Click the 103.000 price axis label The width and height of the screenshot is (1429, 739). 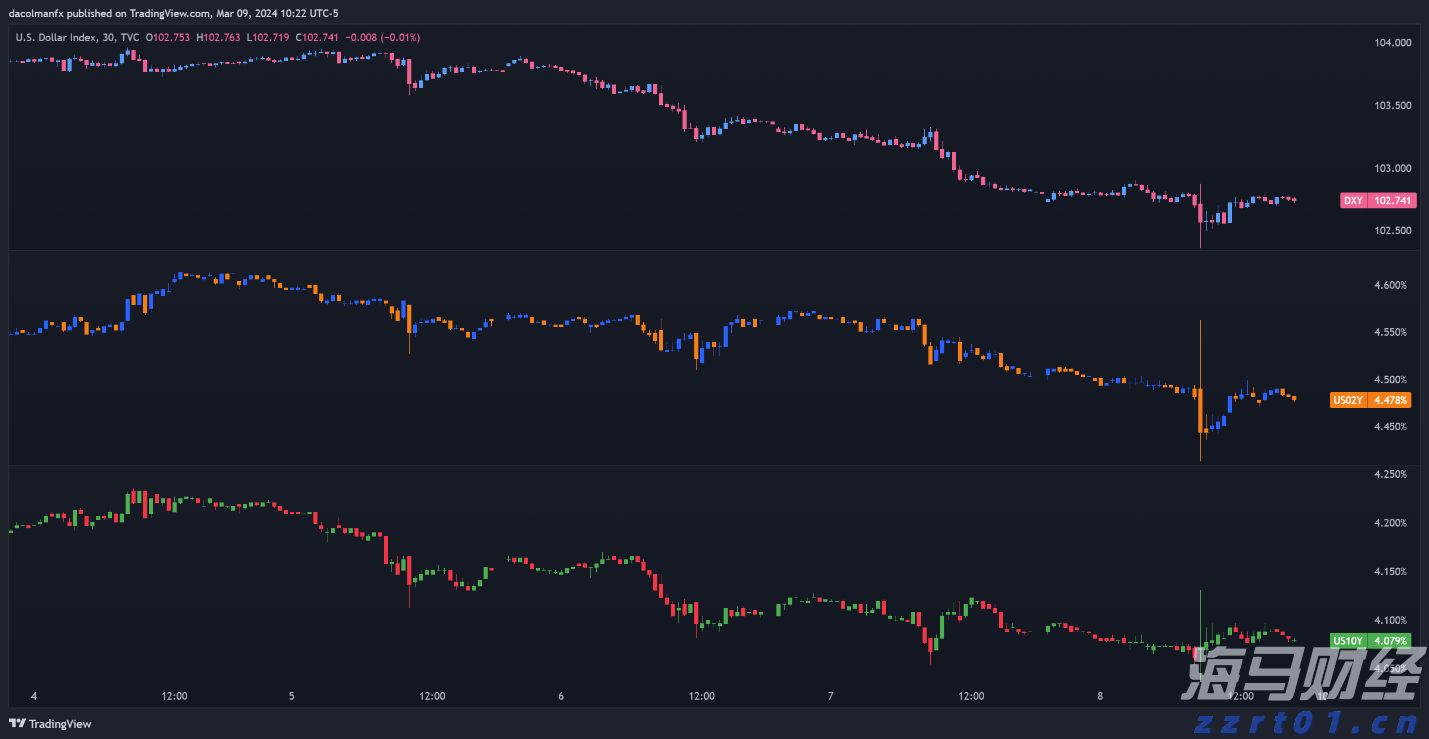pyautogui.click(x=1393, y=168)
